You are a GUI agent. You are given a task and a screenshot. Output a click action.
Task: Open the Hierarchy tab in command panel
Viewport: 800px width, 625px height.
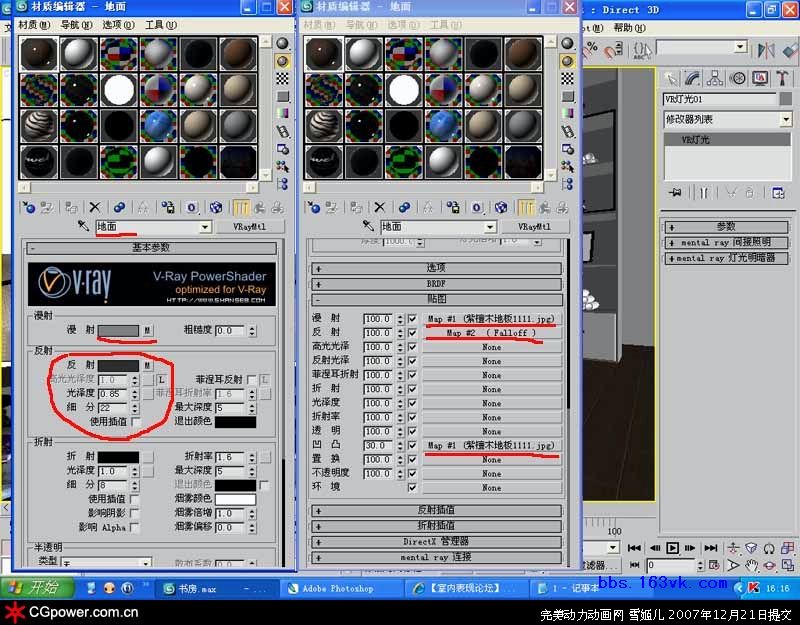pyautogui.click(x=715, y=78)
